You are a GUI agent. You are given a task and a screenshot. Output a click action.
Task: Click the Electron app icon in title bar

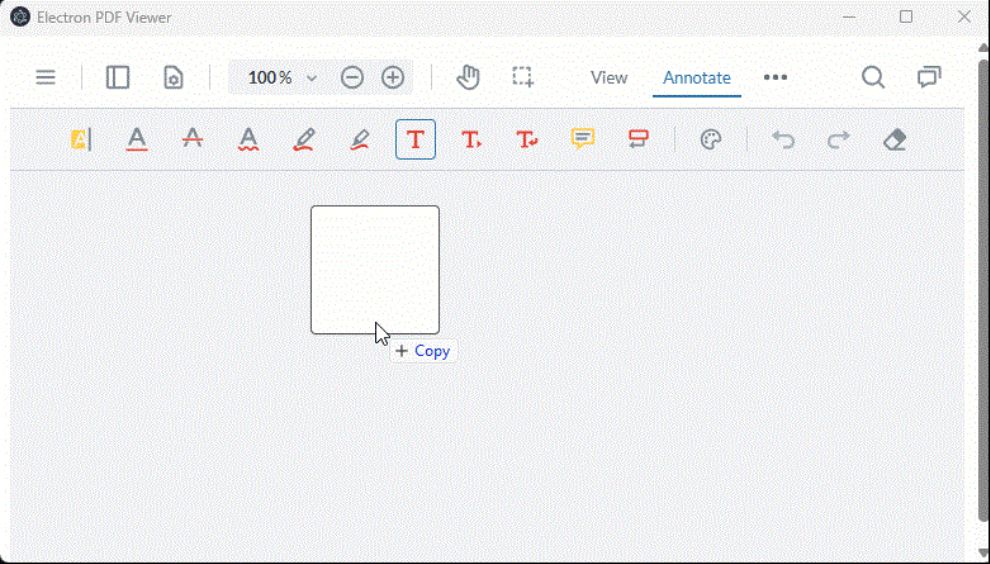(20, 17)
